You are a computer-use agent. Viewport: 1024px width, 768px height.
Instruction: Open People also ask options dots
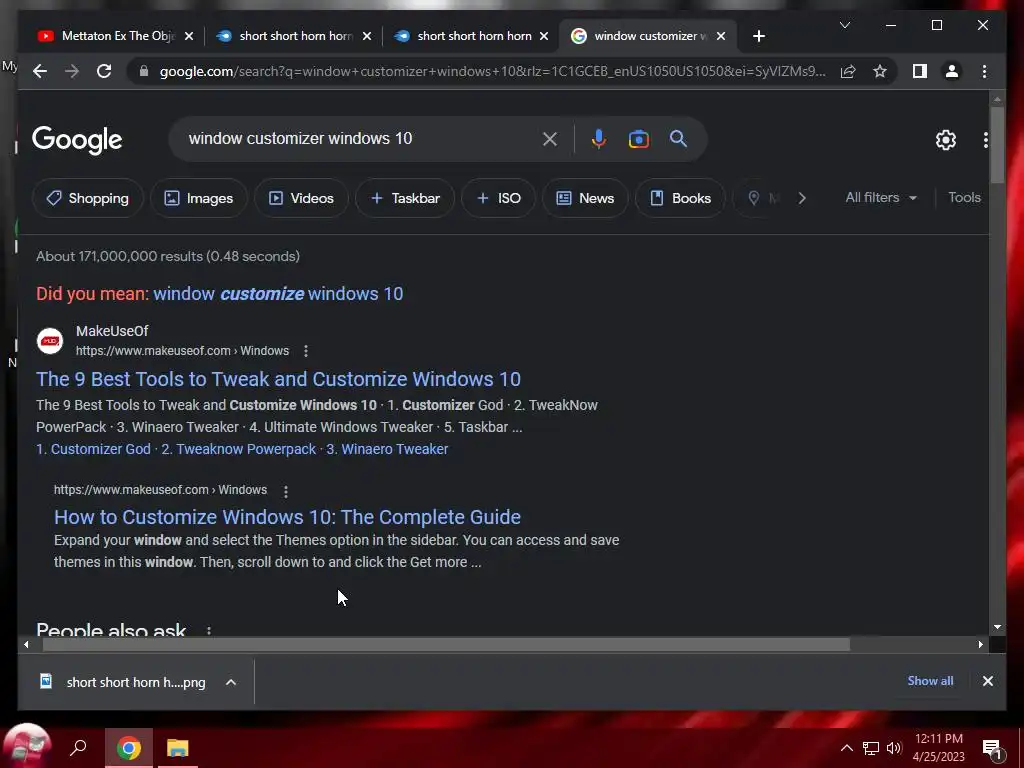(208, 631)
